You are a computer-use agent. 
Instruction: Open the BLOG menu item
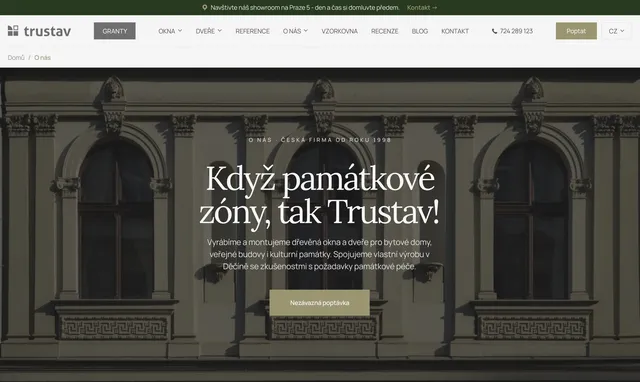pos(420,31)
